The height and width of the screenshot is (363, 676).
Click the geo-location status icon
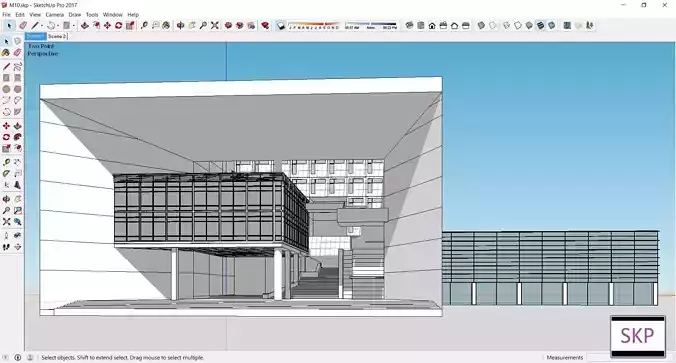tap(5, 357)
